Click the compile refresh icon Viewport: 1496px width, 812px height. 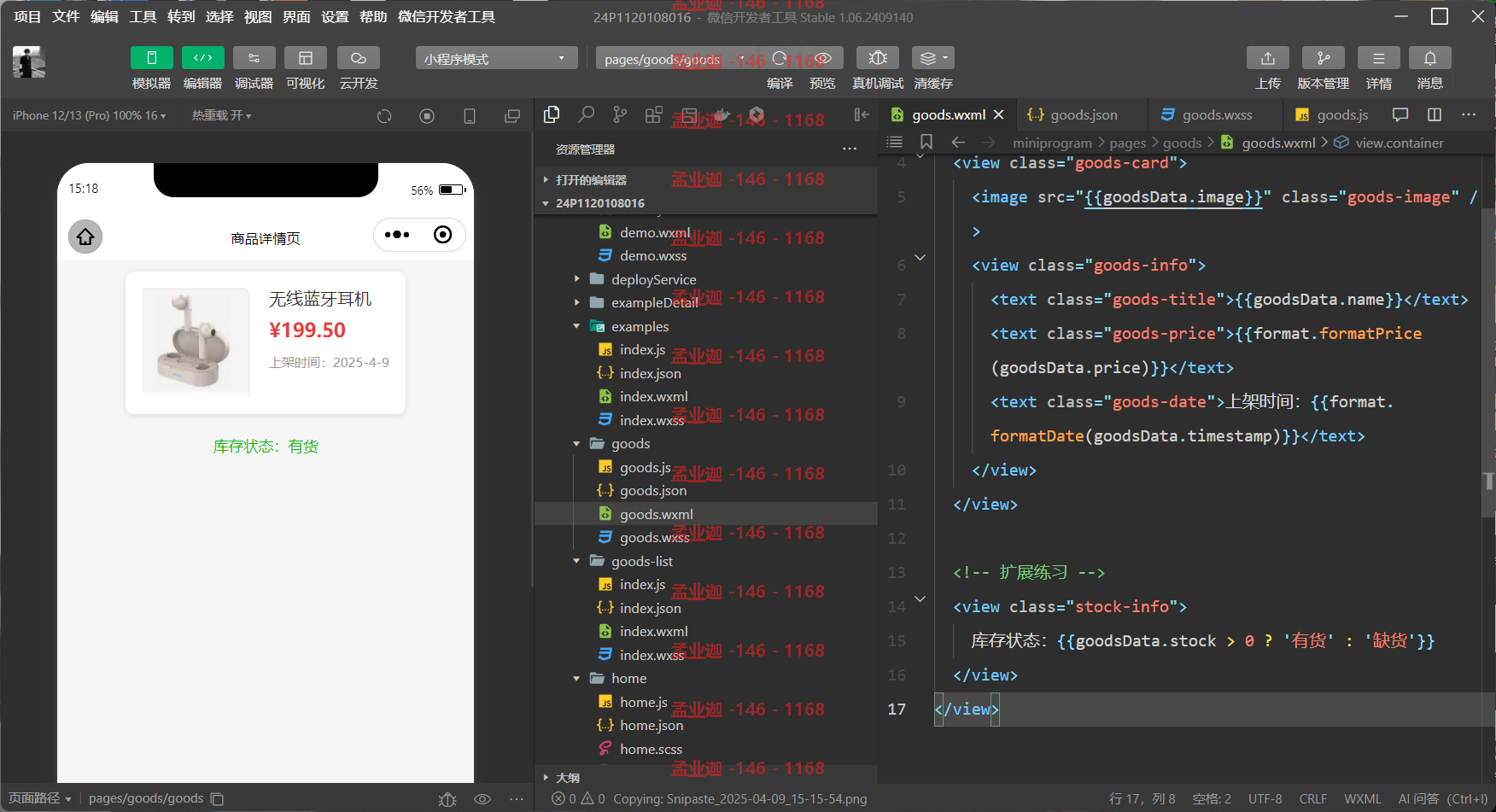point(780,58)
